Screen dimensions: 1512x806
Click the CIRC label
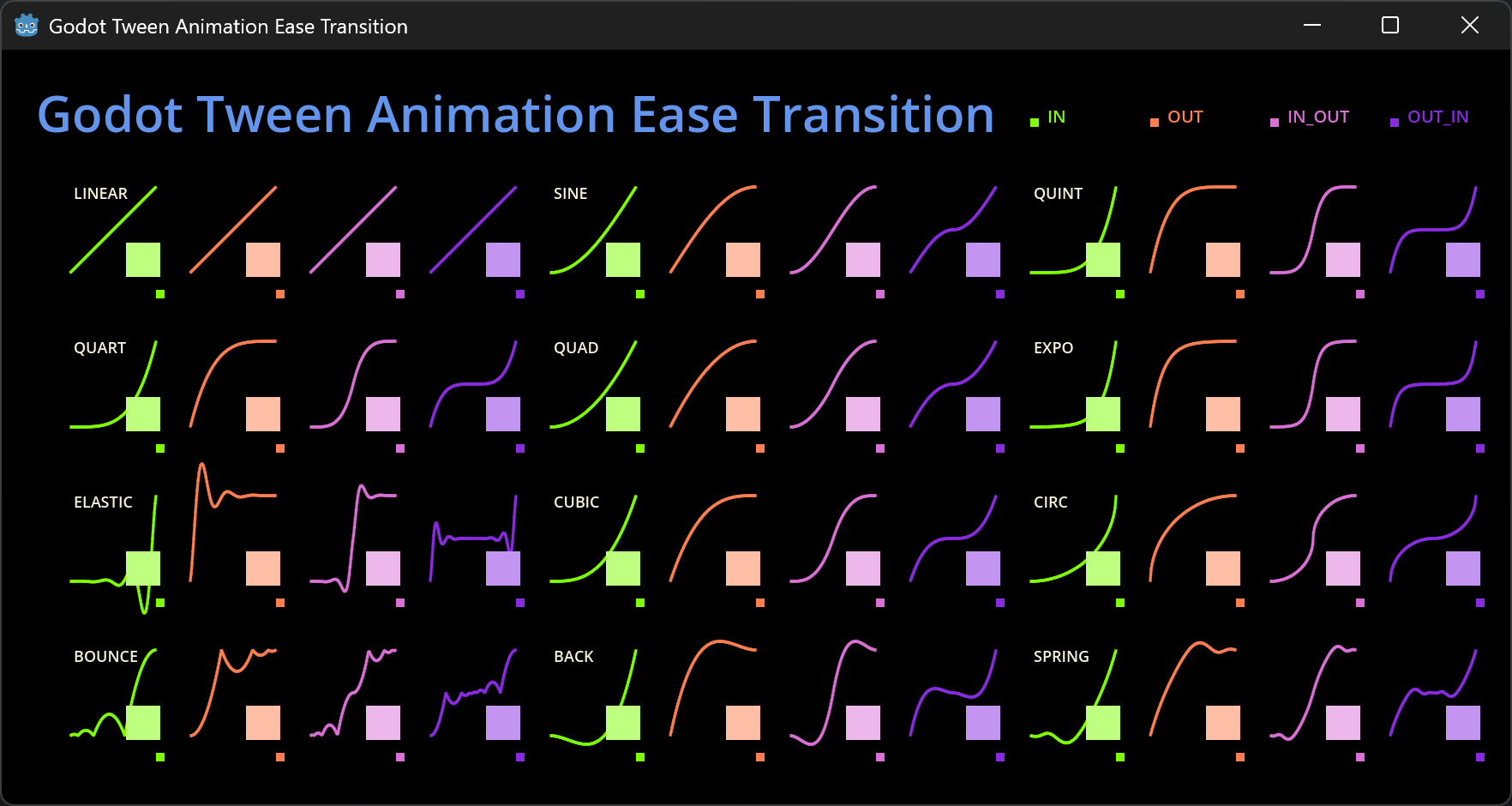(x=1051, y=502)
